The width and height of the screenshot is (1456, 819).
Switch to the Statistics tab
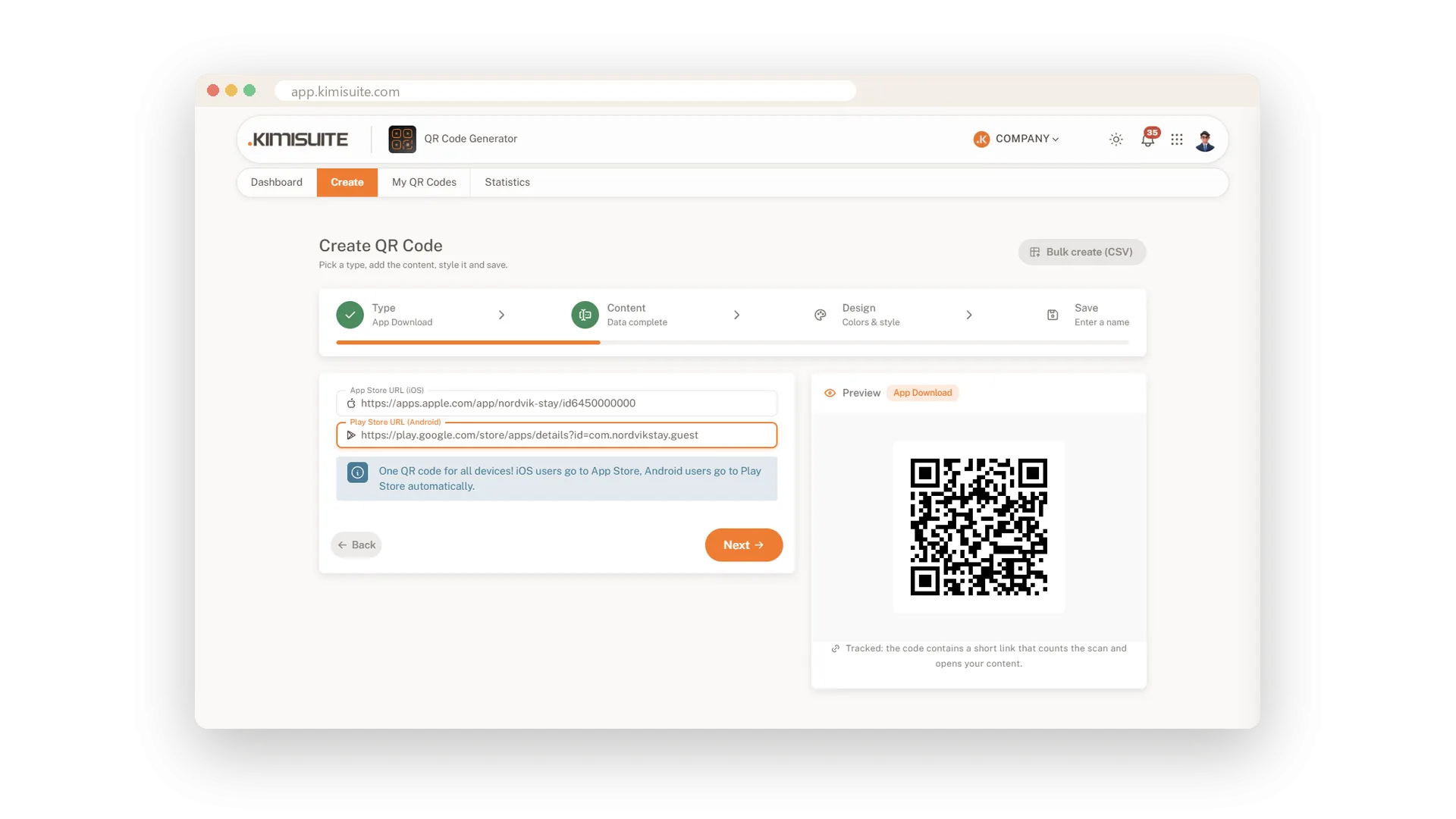pyautogui.click(x=507, y=183)
